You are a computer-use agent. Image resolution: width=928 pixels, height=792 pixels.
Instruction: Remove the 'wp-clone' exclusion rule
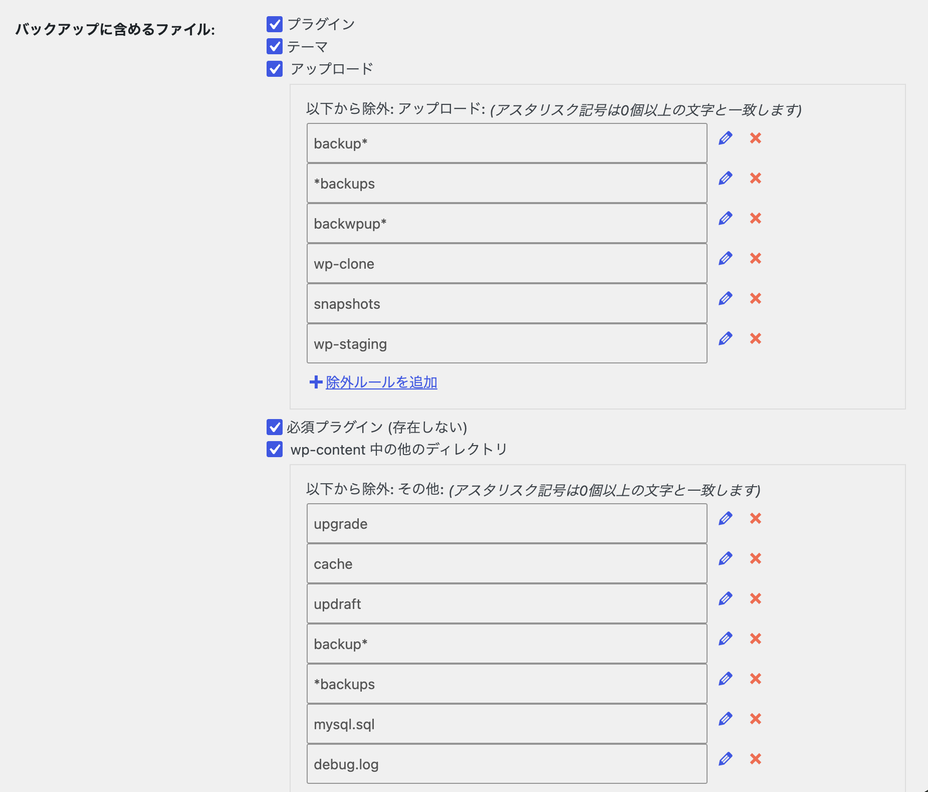(x=755, y=258)
